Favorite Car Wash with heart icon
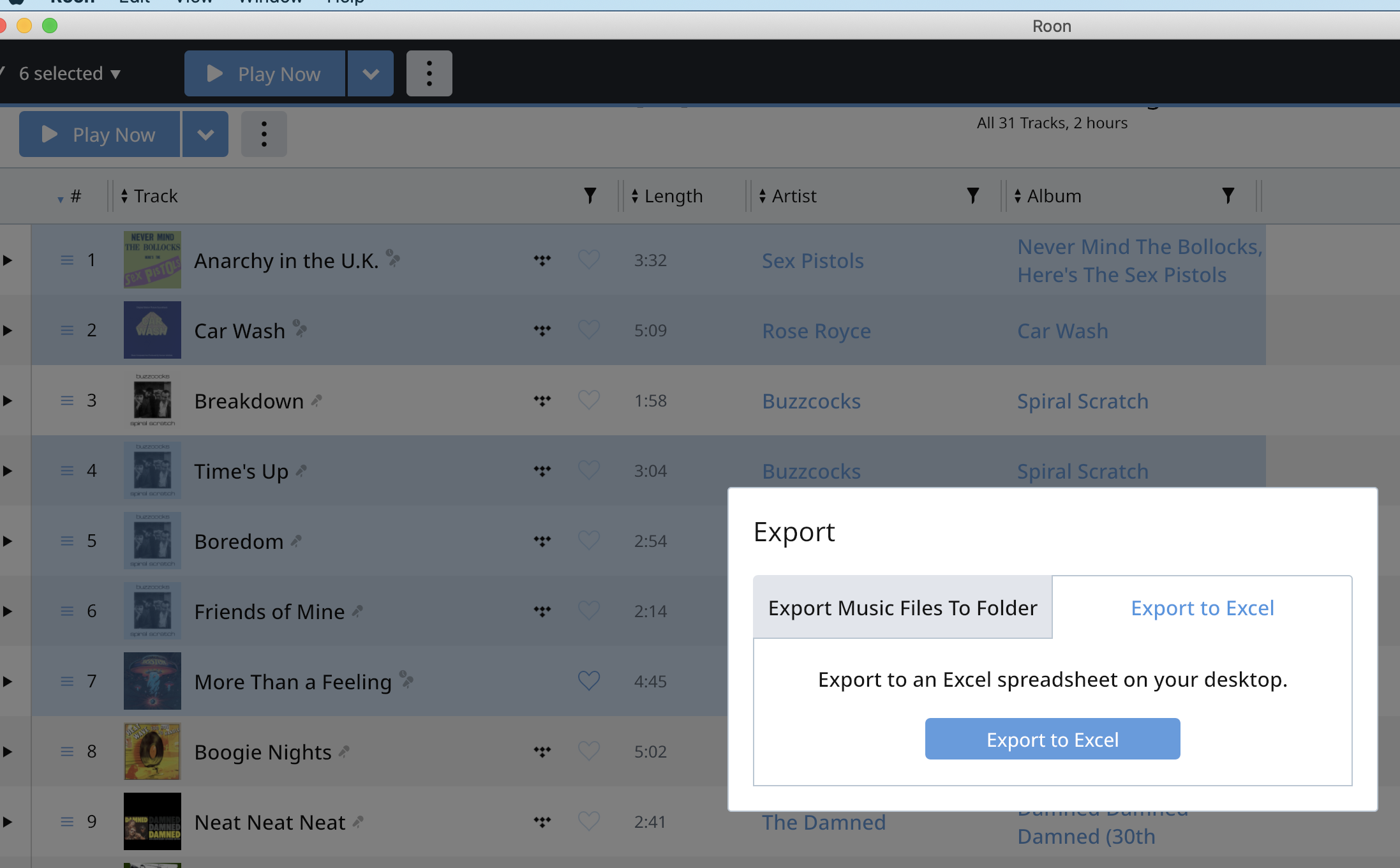 pos(588,330)
